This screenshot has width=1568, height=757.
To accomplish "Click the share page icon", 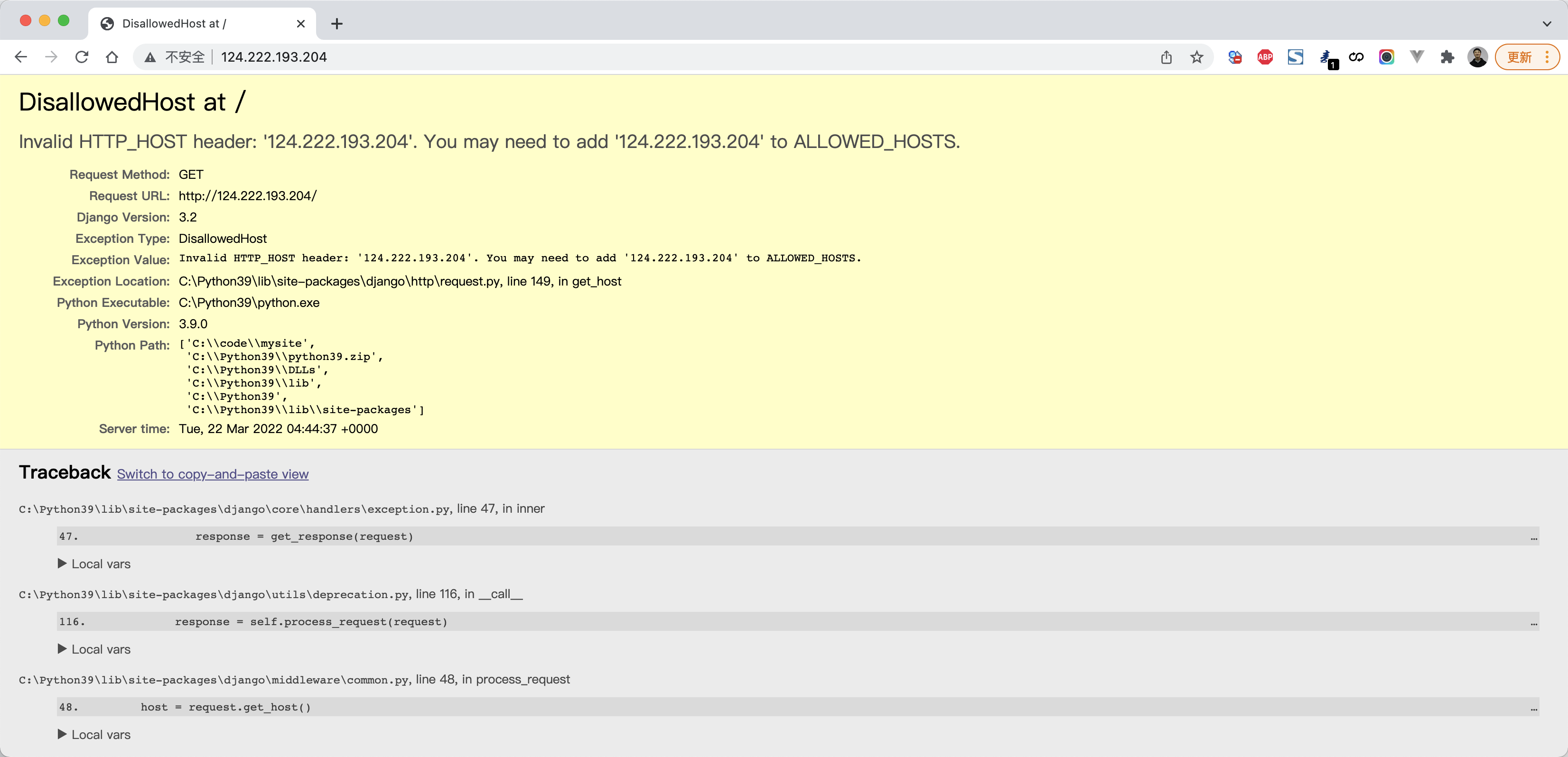I will 1166,57.
